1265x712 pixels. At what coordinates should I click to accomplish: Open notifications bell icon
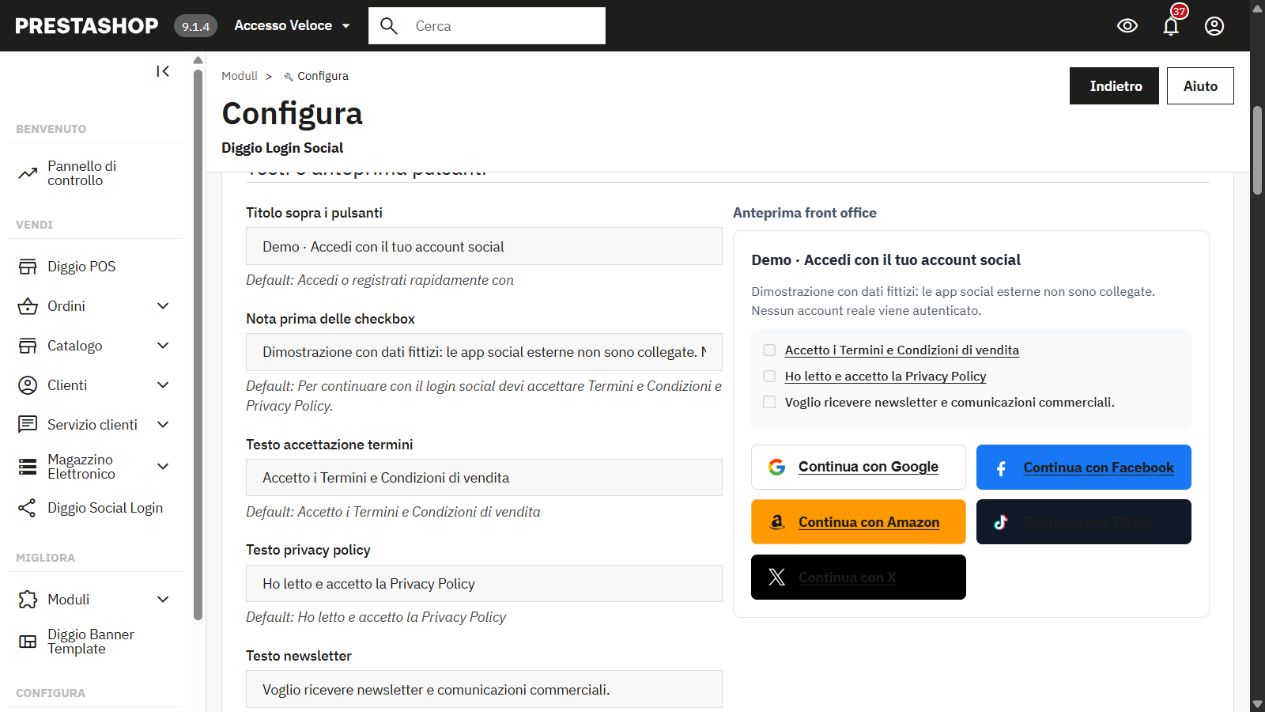(x=1171, y=26)
